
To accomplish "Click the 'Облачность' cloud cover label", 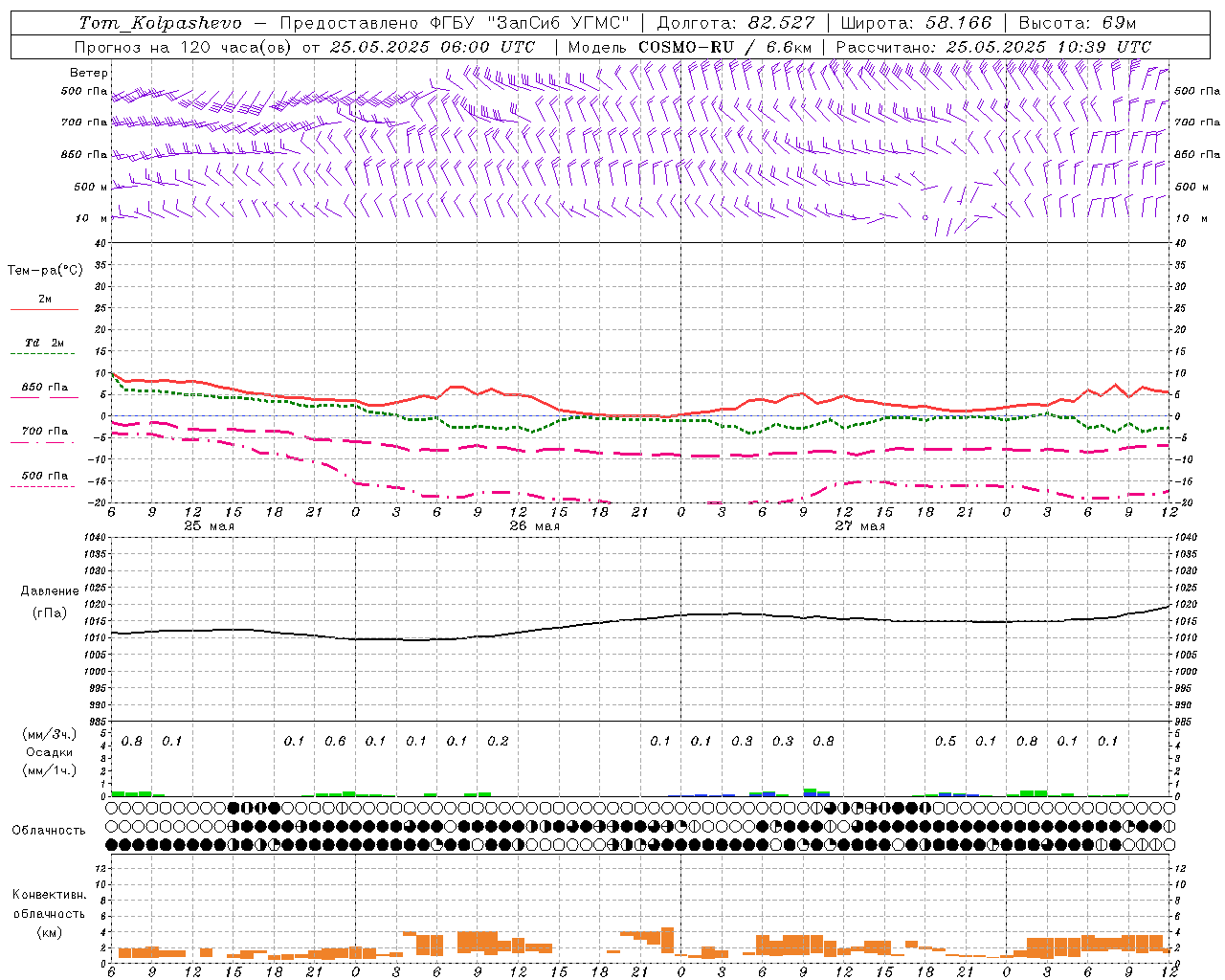I will pos(49,830).
